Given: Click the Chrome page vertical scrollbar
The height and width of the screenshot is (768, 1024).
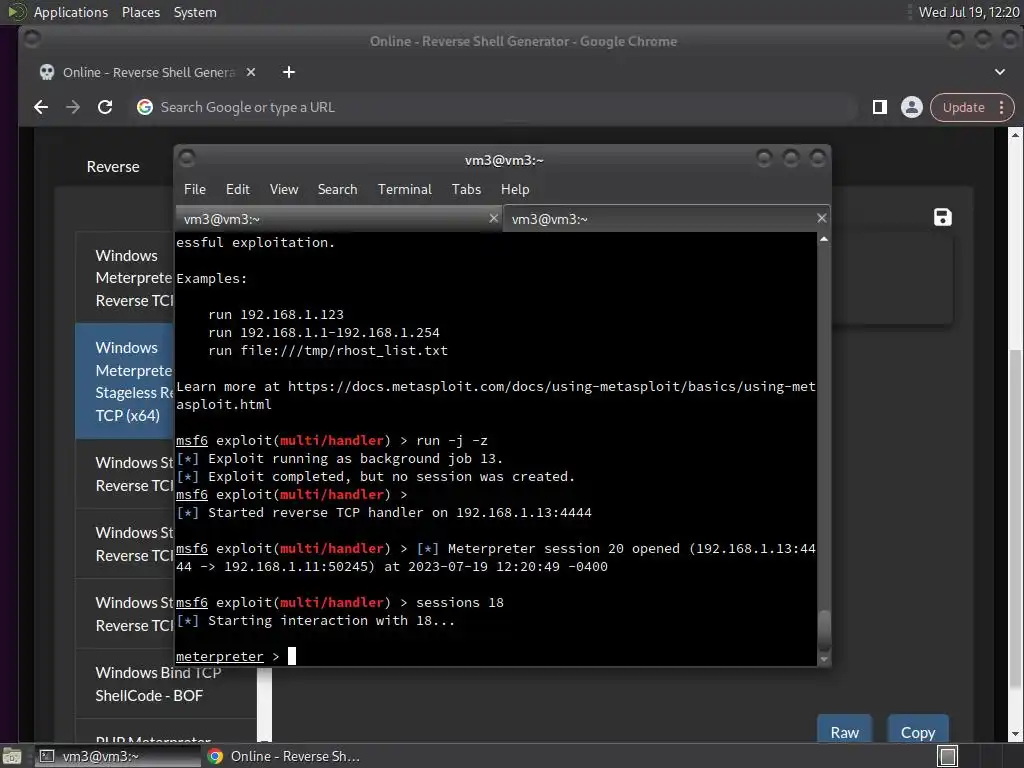Looking at the screenshot, I should (1015, 519).
